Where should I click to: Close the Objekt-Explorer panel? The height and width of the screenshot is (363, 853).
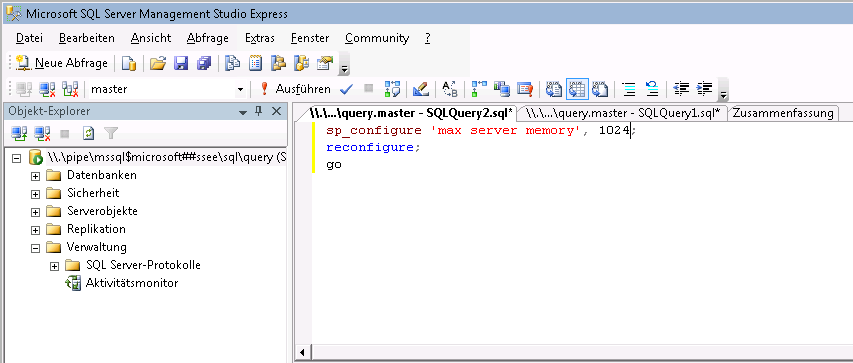coord(276,112)
